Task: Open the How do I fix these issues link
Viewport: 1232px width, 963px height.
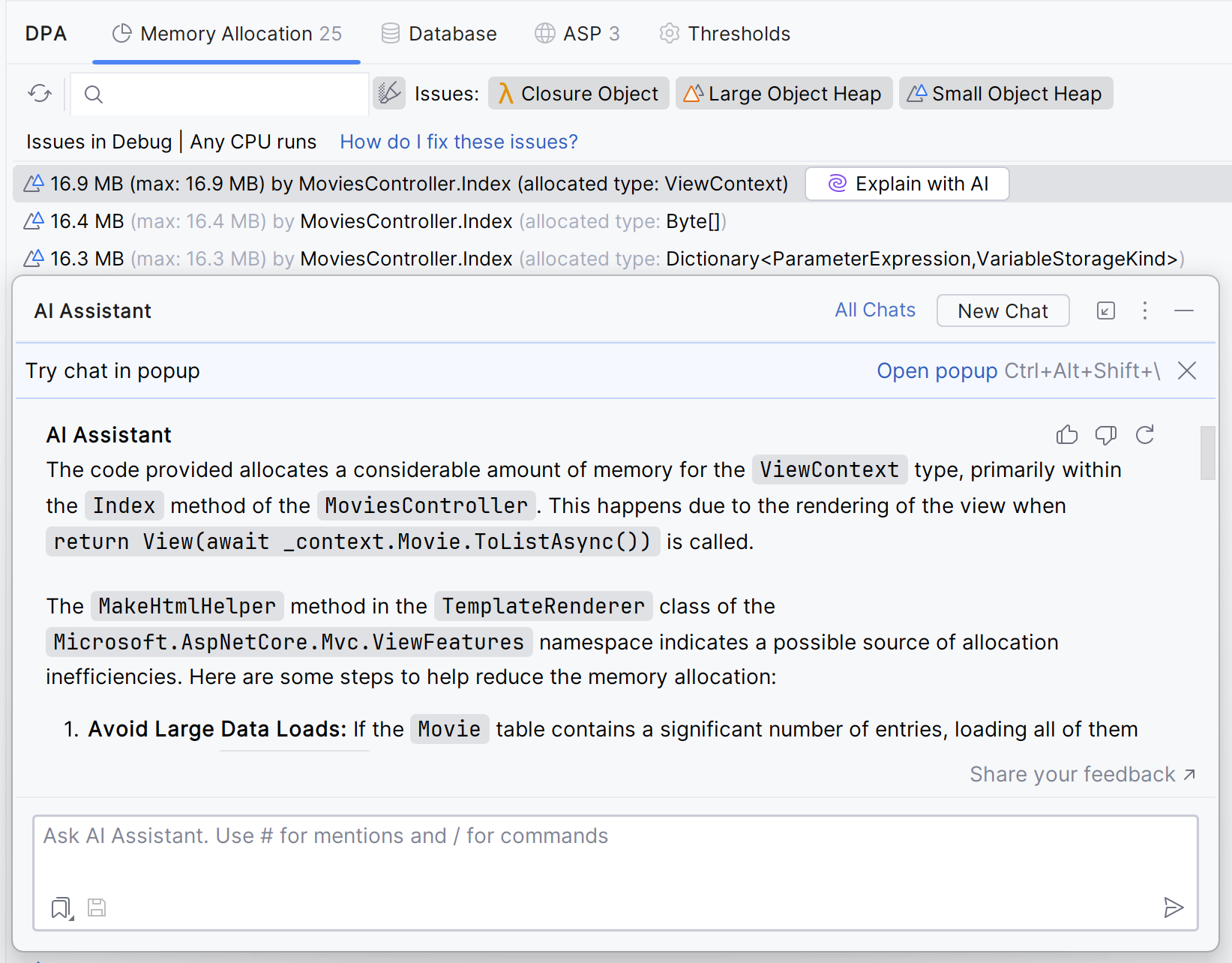Action: (x=458, y=141)
